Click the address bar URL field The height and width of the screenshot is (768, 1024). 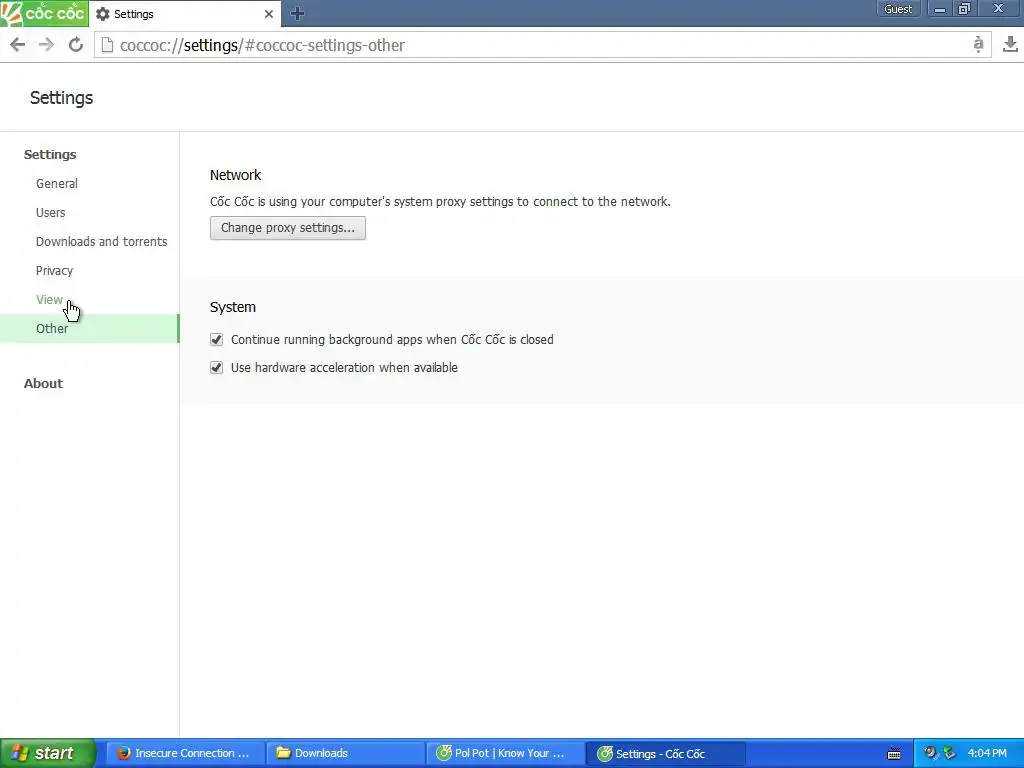click(542, 45)
